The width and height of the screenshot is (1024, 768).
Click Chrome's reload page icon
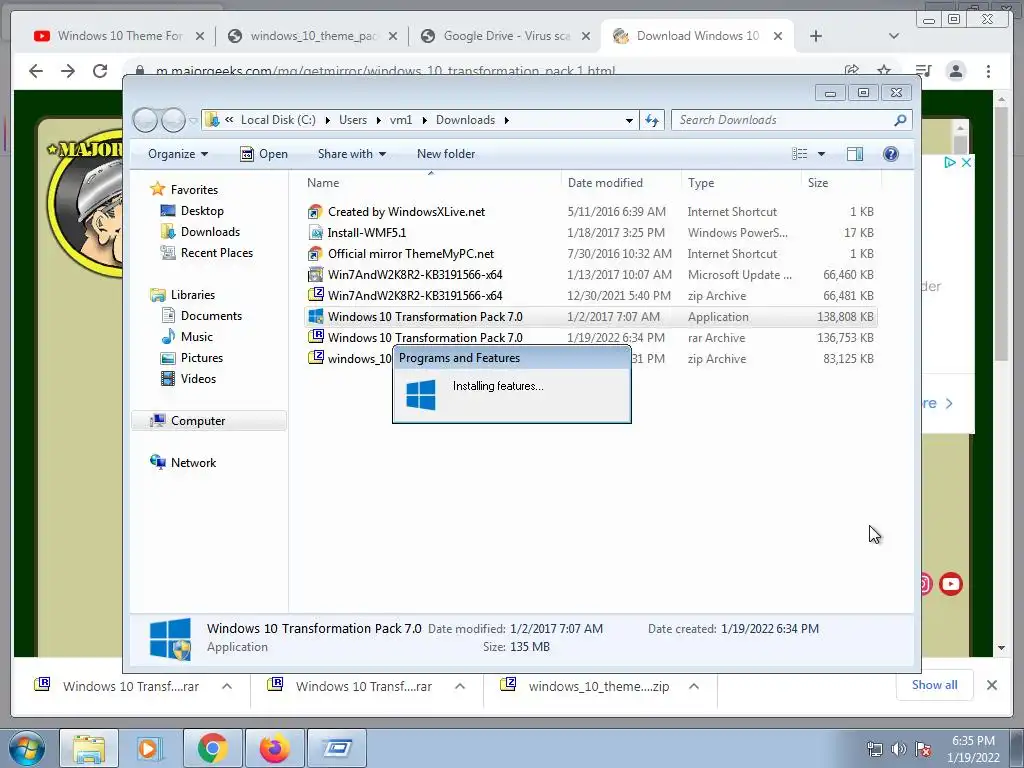[x=99, y=71]
